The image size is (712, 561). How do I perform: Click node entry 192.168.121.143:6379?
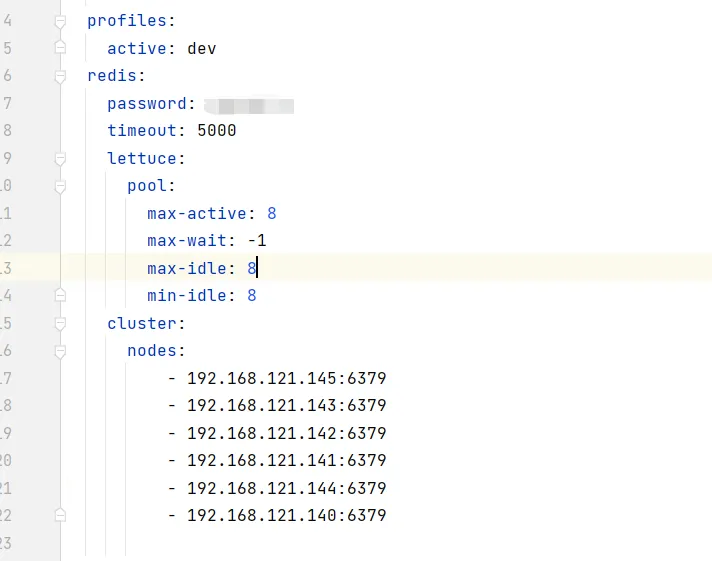pyautogui.click(x=287, y=405)
